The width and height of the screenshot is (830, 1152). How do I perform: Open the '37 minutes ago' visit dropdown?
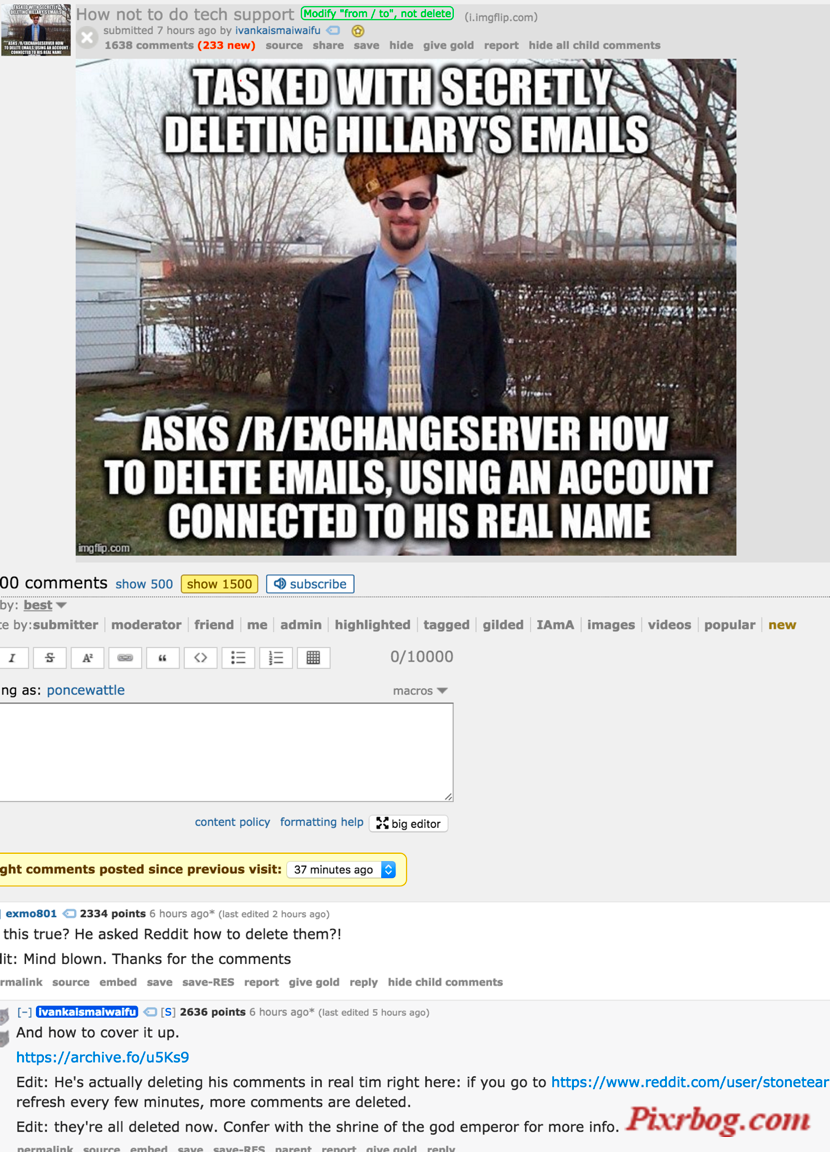pos(342,870)
